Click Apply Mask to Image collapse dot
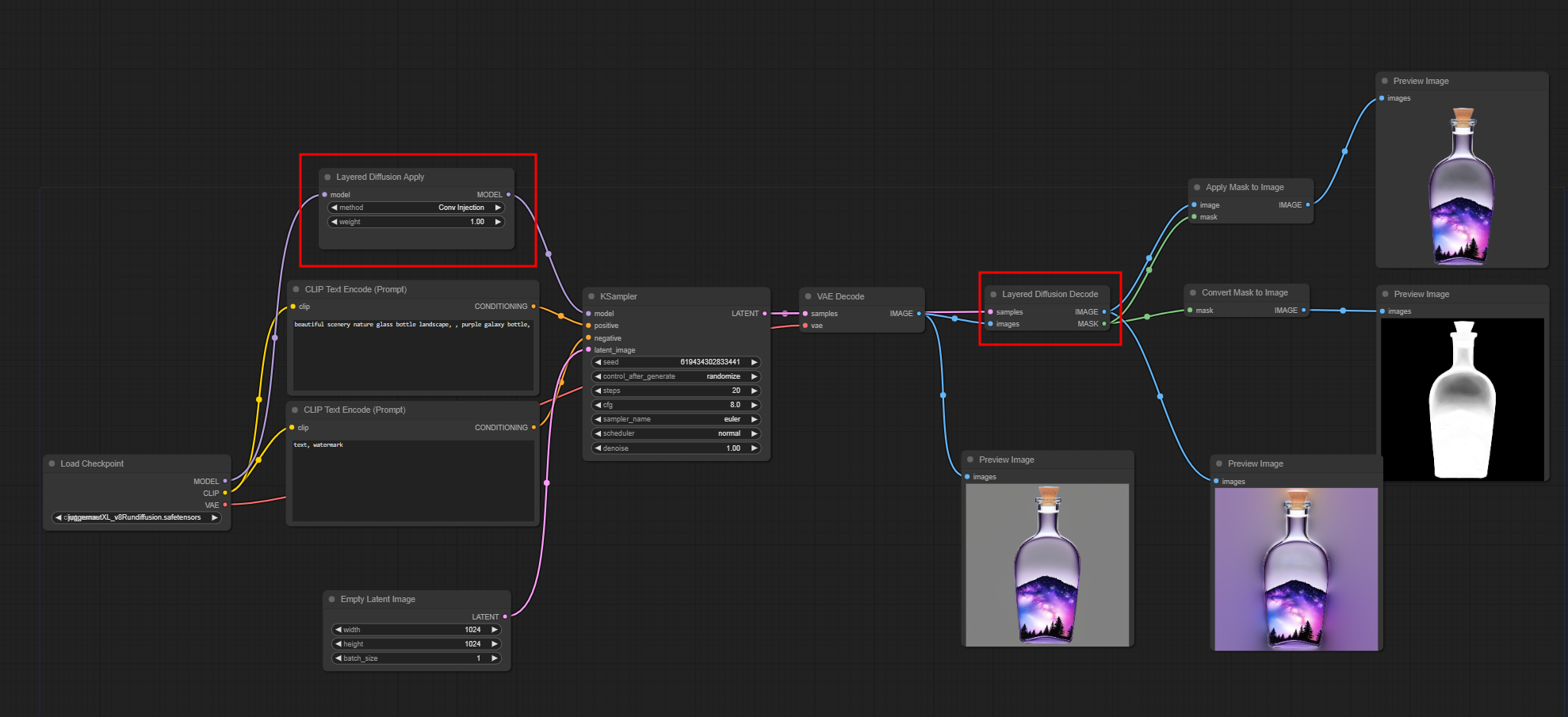1568x717 pixels. click(1197, 187)
